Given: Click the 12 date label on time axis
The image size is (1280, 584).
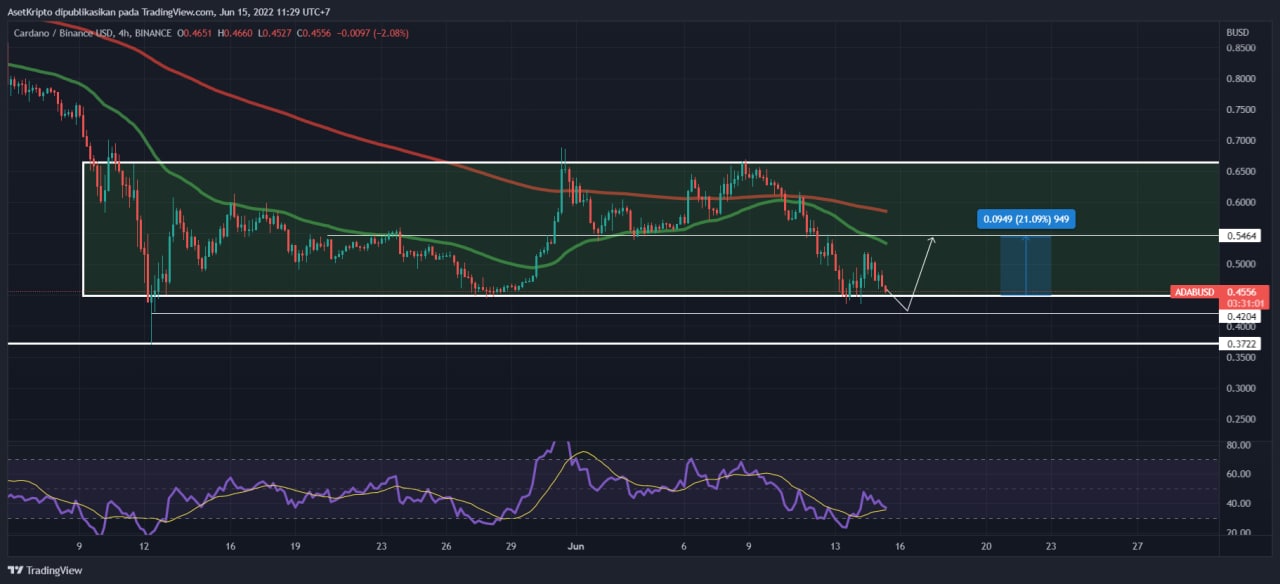Looking at the screenshot, I should pyautogui.click(x=145, y=547).
